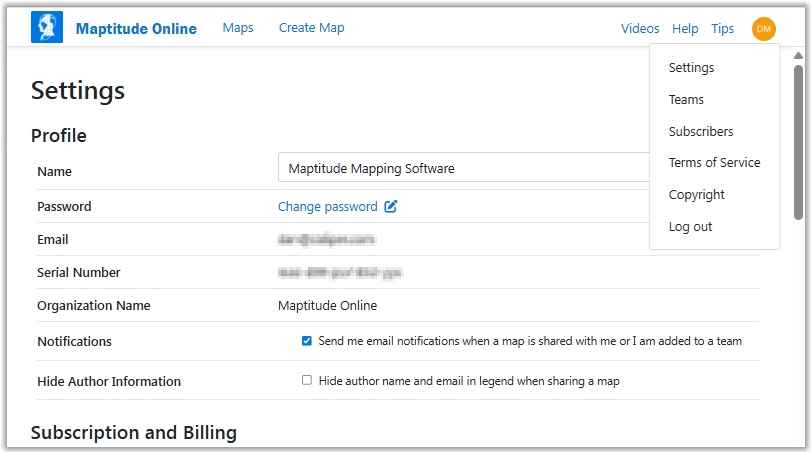Click the Maptitude Online logo icon

coord(47,28)
